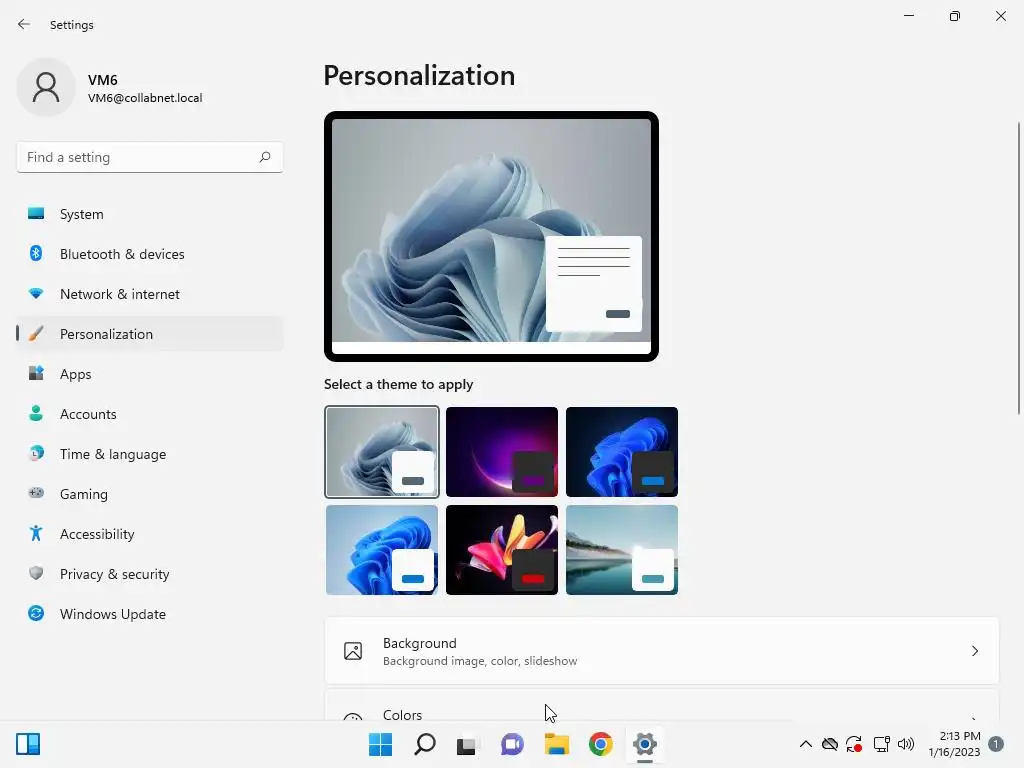Screen dimensions: 1024x768
Task: Apply the purple glow dark theme
Action: (x=502, y=452)
